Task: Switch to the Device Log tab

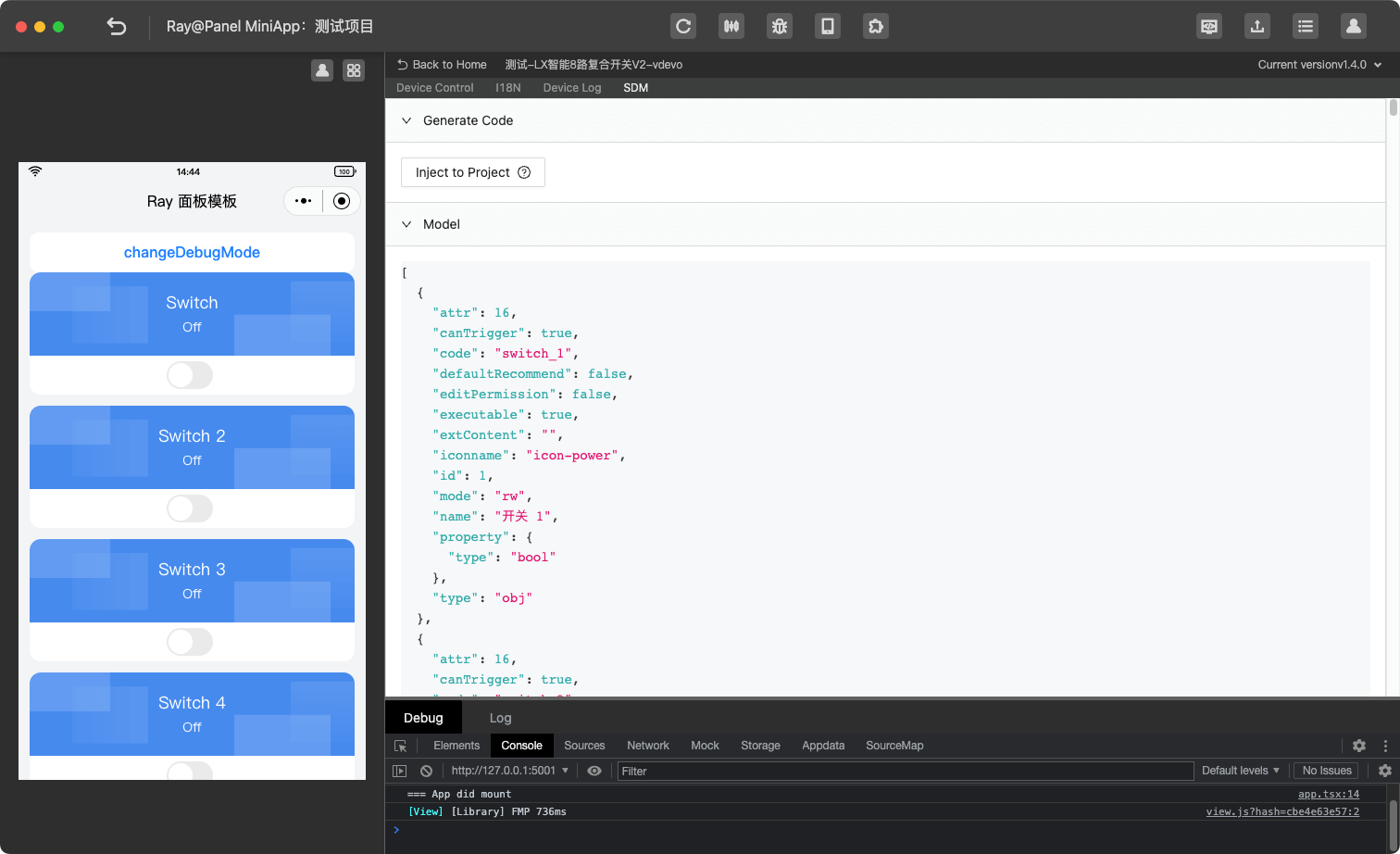Action: click(x=571, y=88)
